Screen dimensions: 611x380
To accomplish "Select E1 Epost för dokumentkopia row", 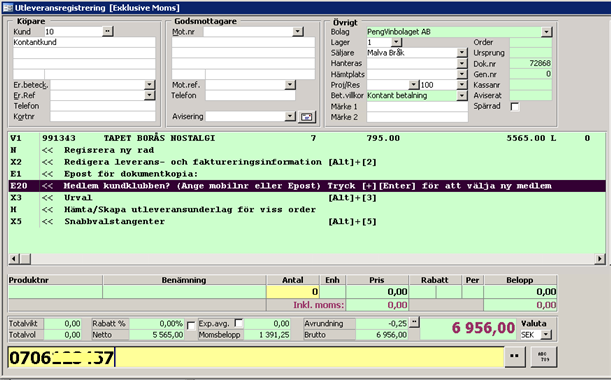I will coord(307,174).
